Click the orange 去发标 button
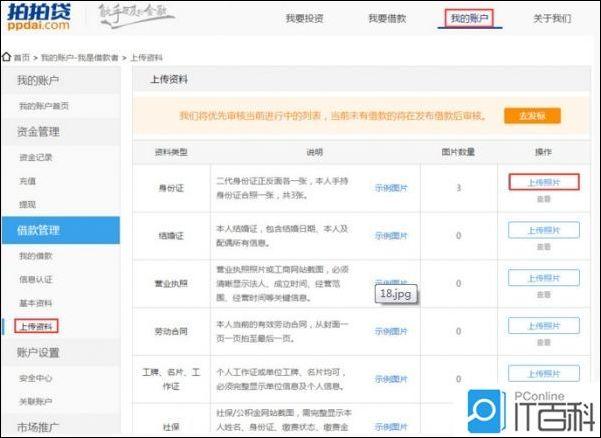The height and width of the screenshot is (438, 601). (532, 116)
